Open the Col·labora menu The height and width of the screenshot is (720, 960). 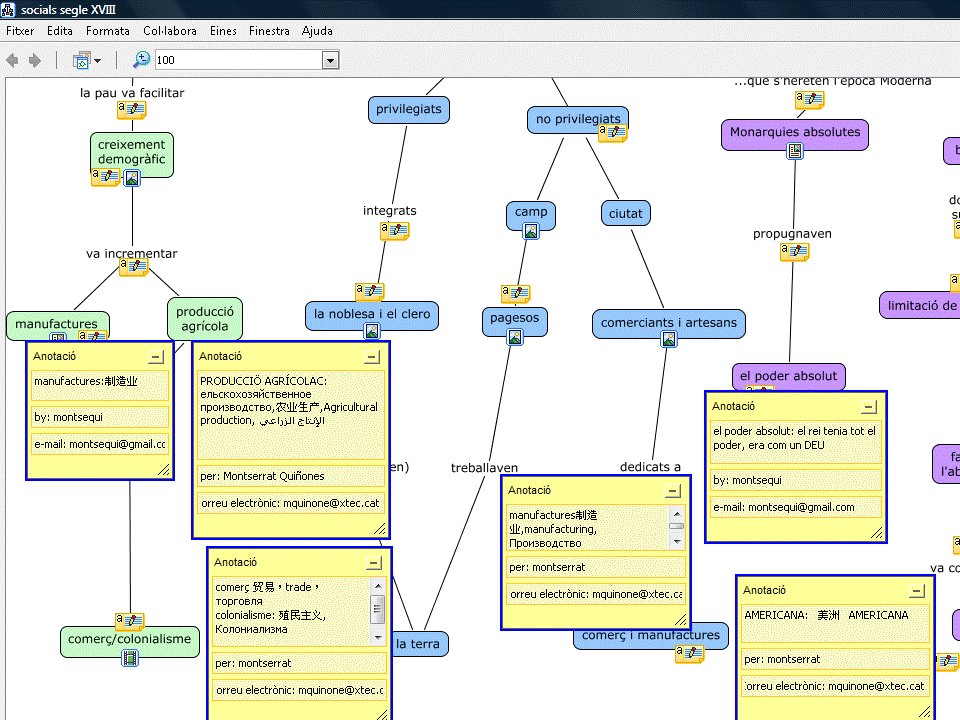169,31
